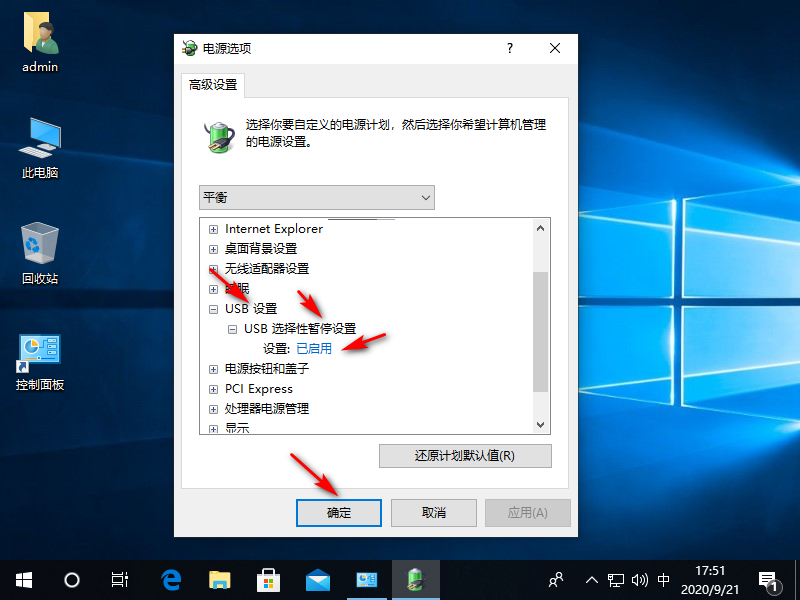Collapse the USB 设置 tree node

coord(213,309)
